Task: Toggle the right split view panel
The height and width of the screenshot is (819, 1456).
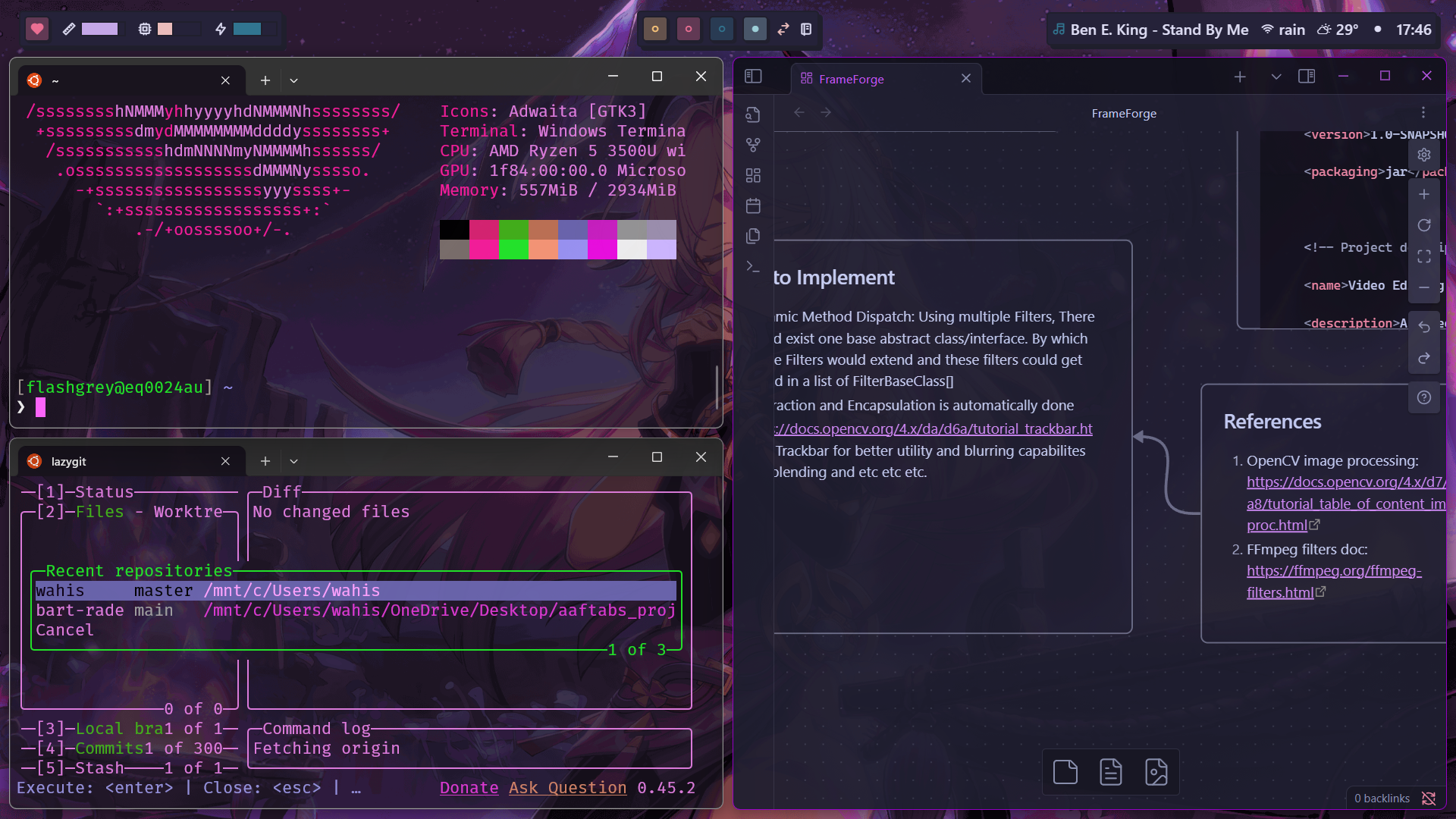Action: coord(1307,76)
